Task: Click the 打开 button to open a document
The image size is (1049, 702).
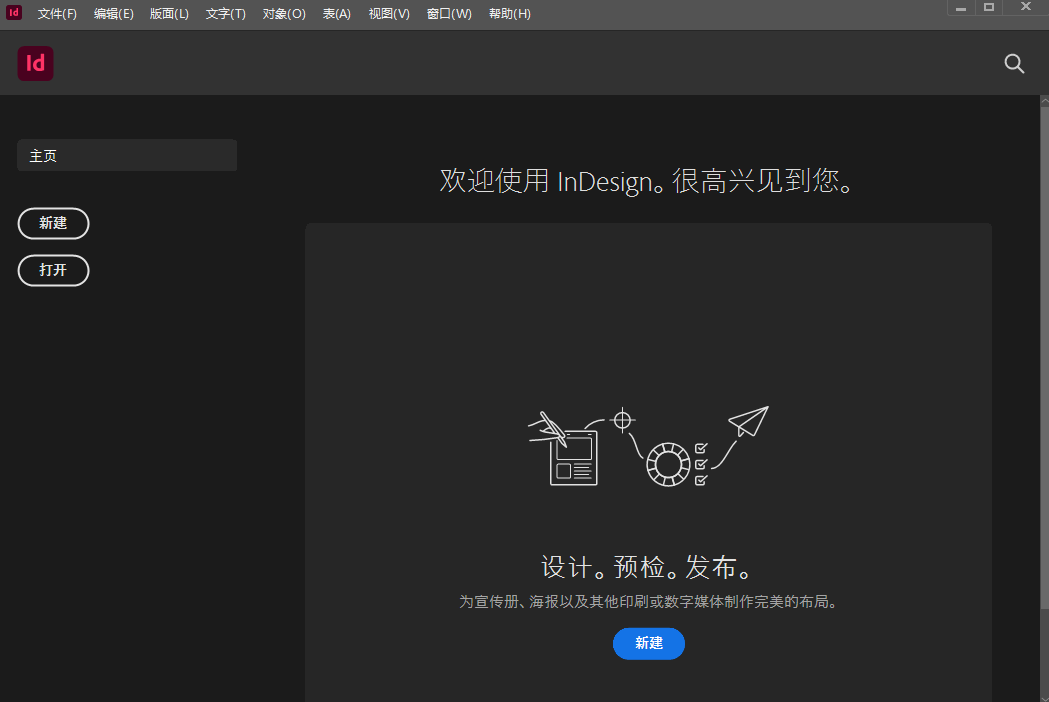Action: [x=53, y=270]
